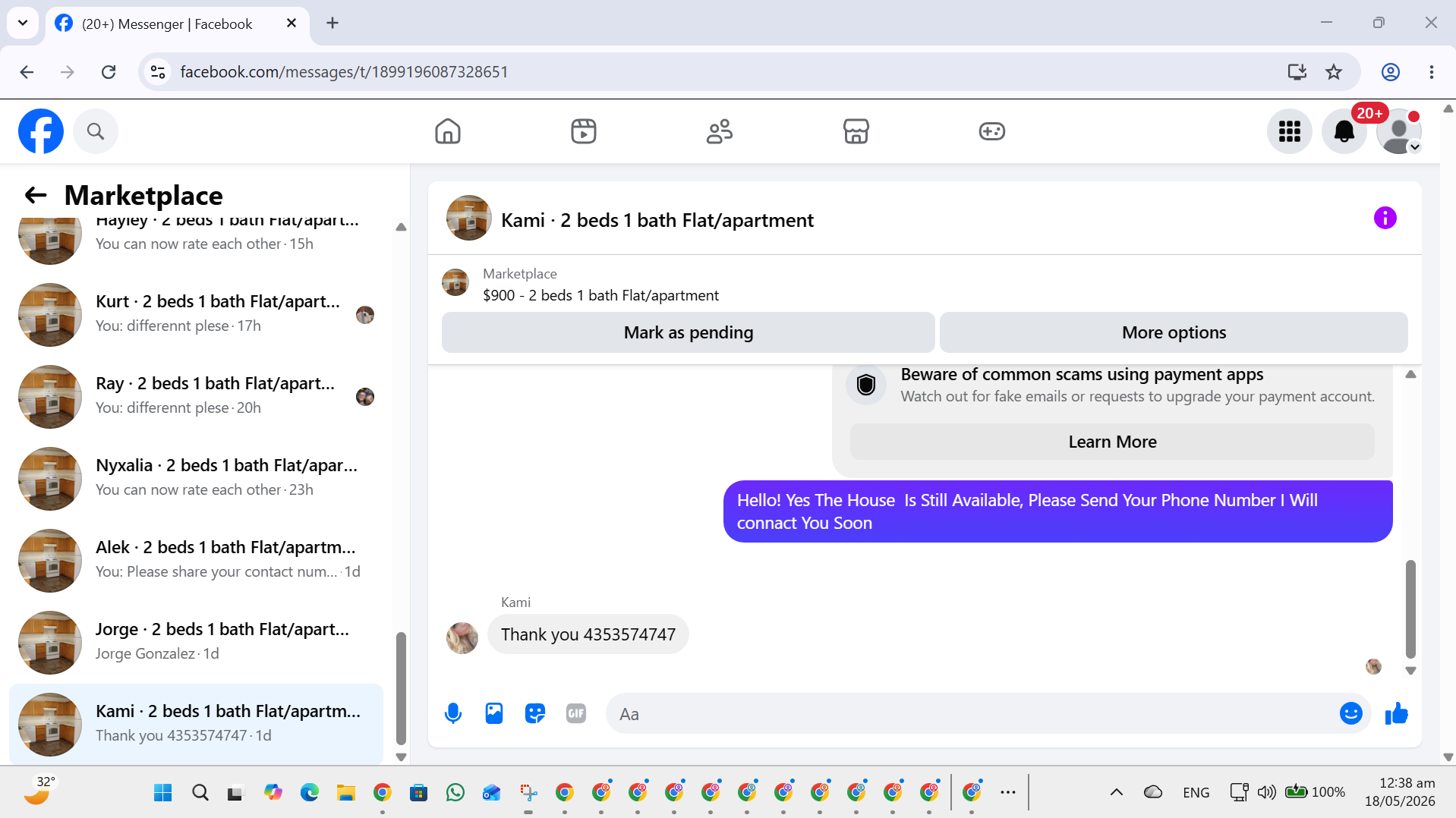
Task: Go to Home feed icon
Action: 448,131
